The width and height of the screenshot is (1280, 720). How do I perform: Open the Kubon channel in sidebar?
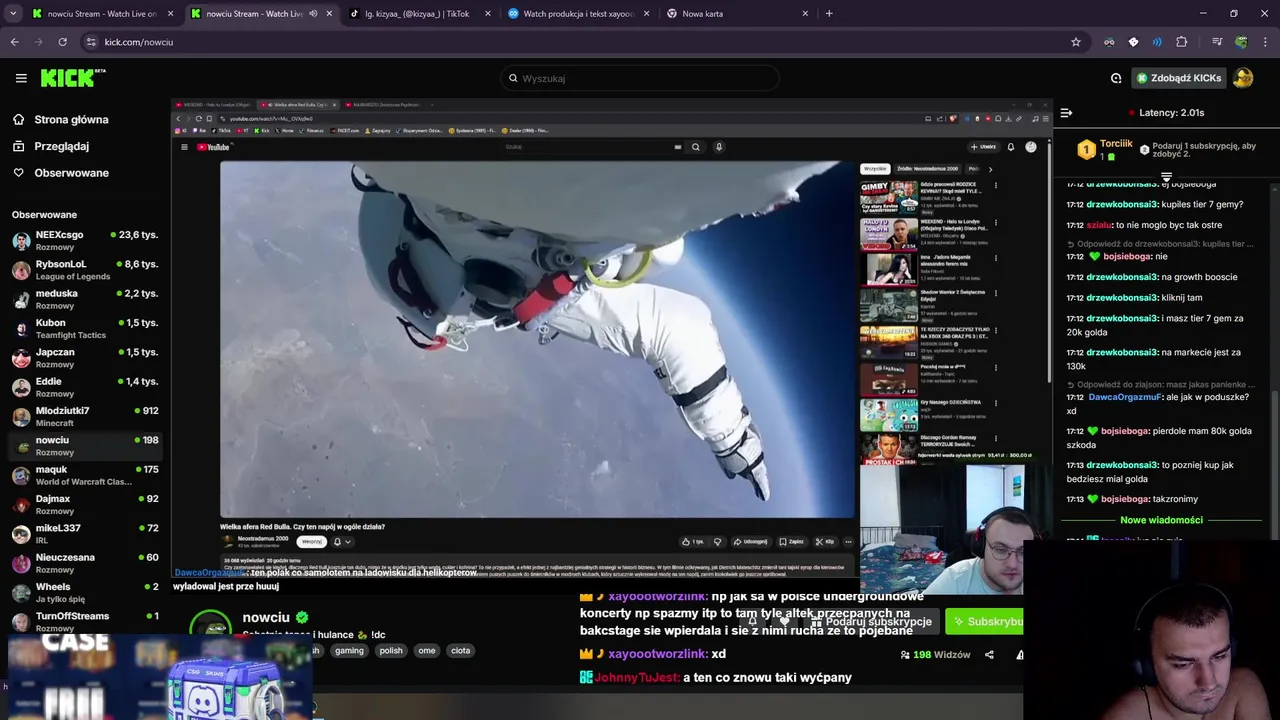85,328
